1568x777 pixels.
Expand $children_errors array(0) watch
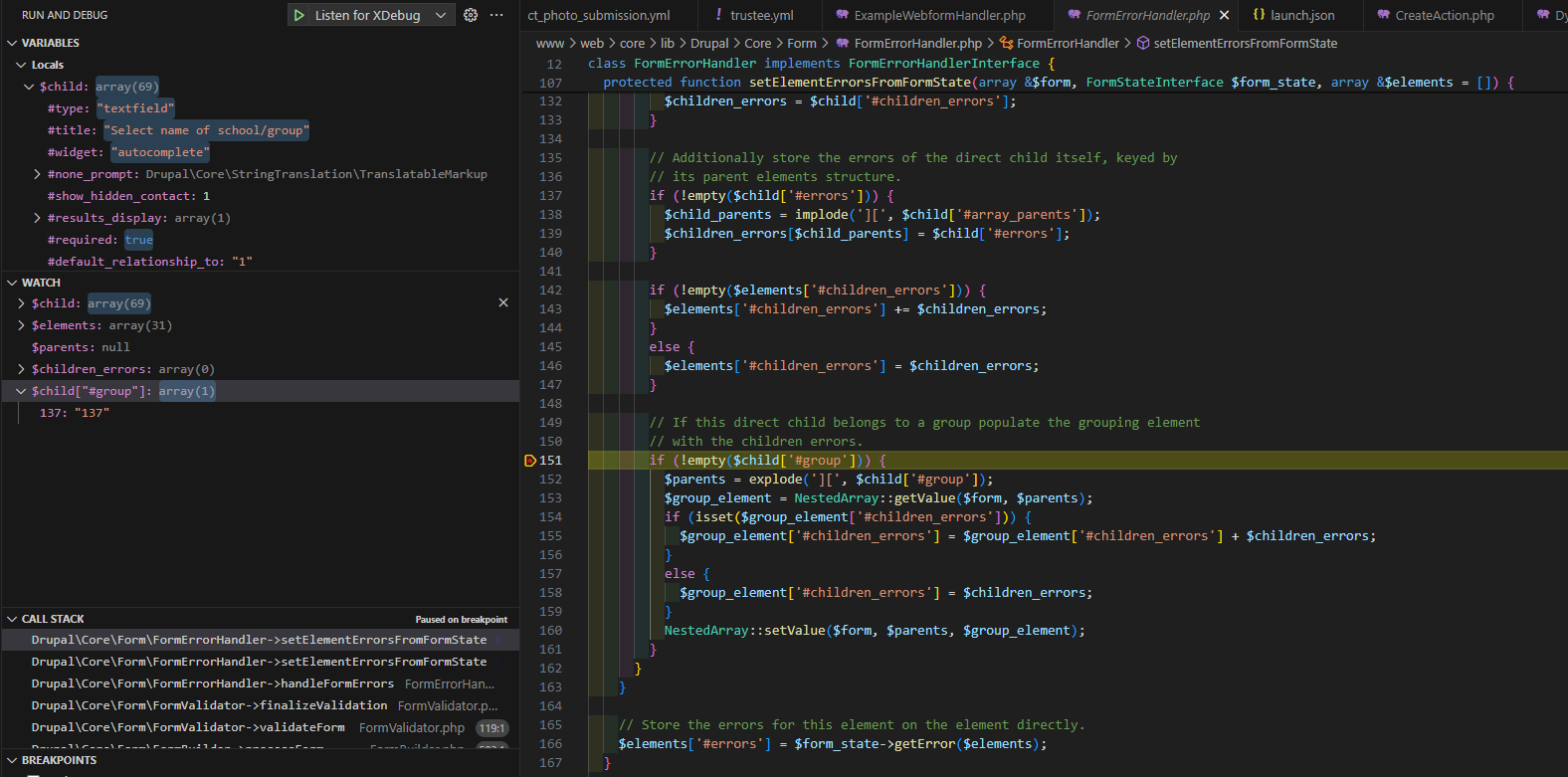pos(21,369)
